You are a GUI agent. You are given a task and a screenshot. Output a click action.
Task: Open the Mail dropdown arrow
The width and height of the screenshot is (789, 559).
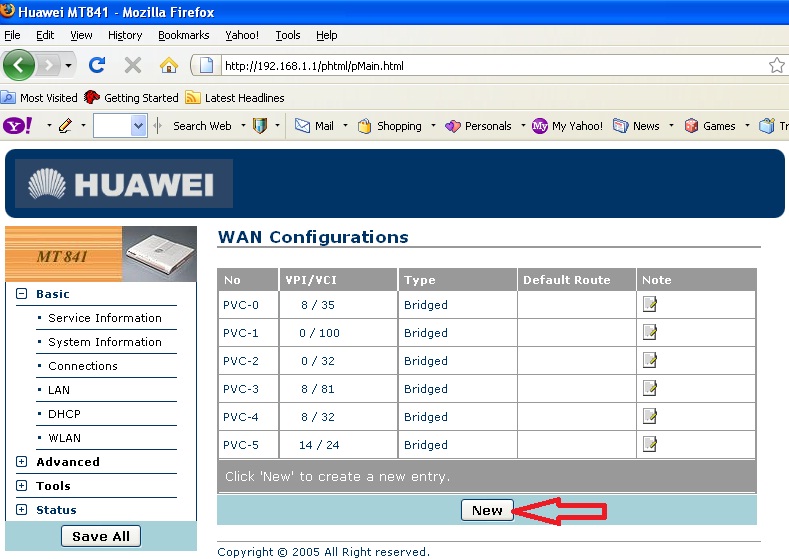click(345, 125)
